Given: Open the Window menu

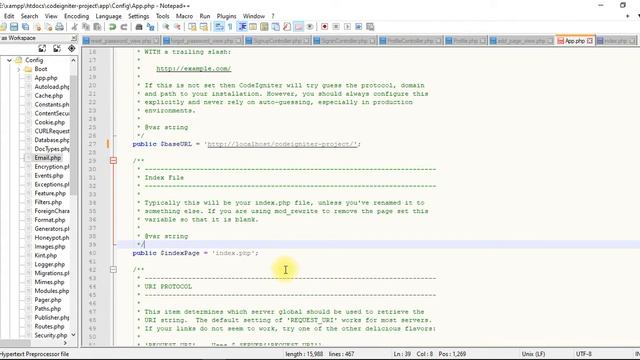Looking at the screenshot, I should (x=254, y=16).
